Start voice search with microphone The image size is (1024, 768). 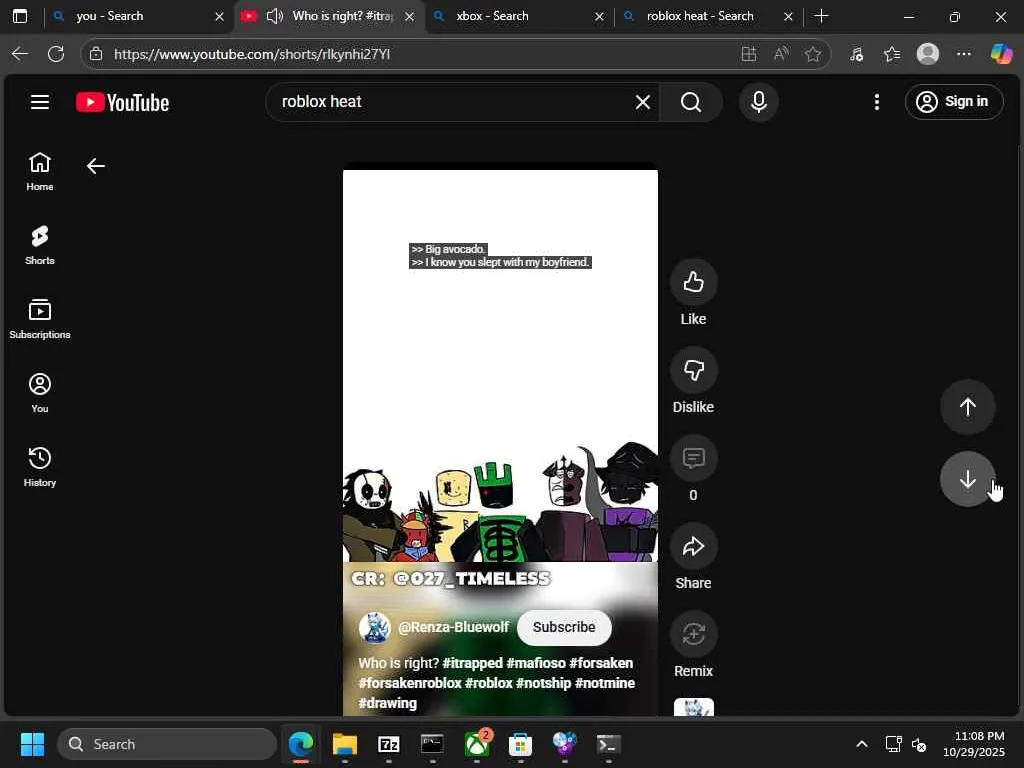click(x=758, y=102)
